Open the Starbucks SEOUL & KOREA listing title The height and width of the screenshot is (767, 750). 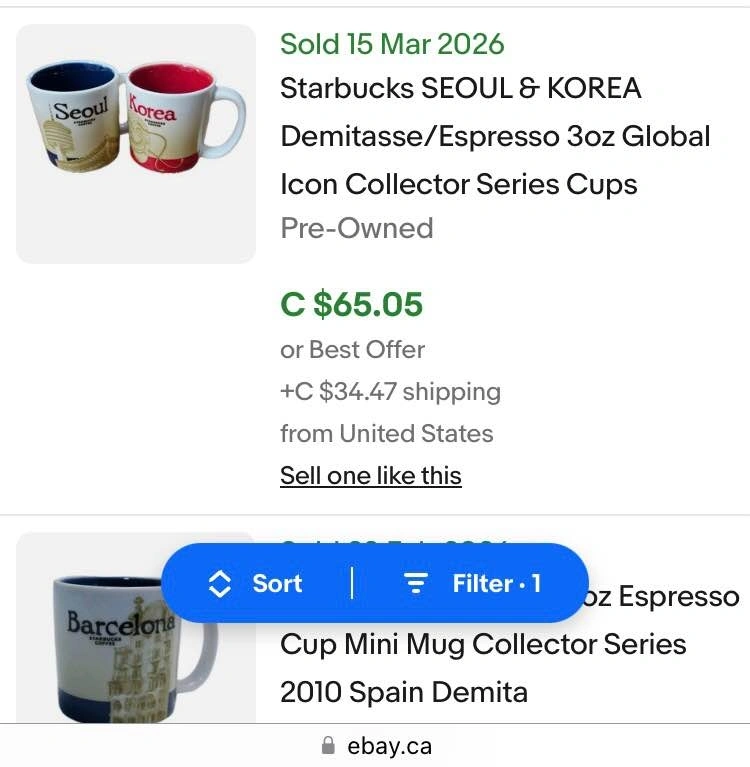pyautogui.click(x=460, y=89)
